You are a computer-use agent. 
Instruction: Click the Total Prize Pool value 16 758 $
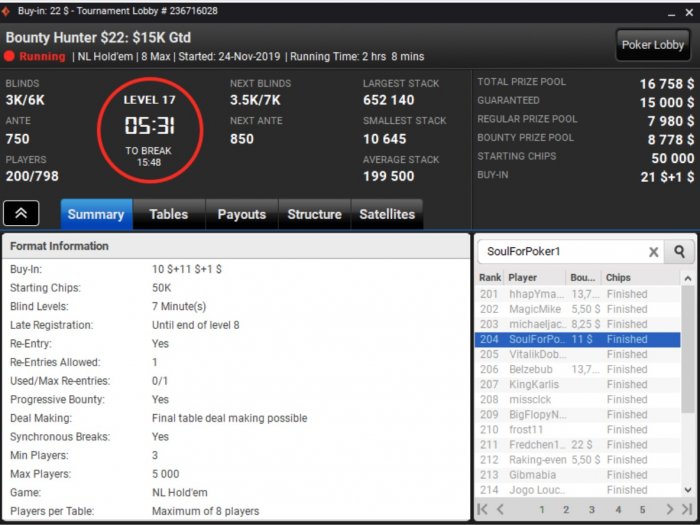pyautogui.click(x=667, y=83)
